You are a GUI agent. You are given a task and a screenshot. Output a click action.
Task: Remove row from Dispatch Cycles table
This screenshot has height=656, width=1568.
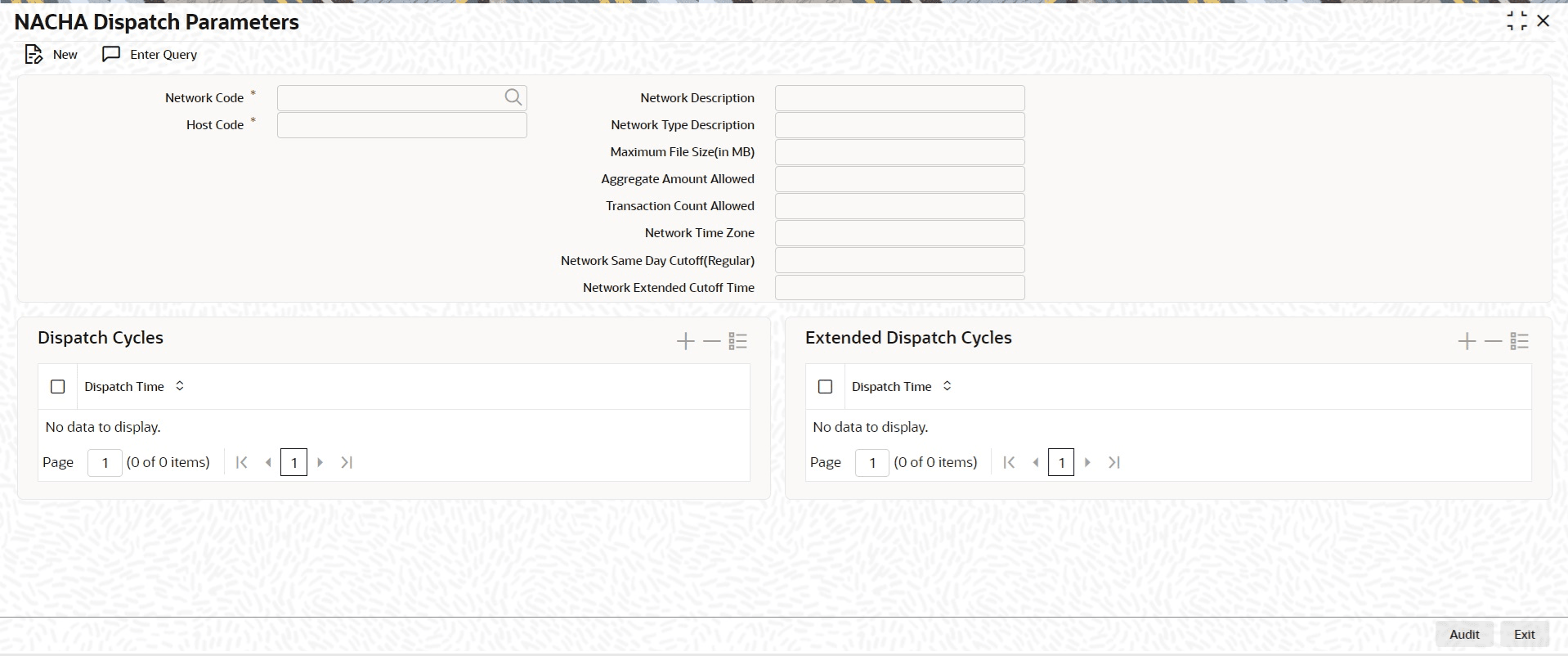pyautogui.click(x=712, y=341)
